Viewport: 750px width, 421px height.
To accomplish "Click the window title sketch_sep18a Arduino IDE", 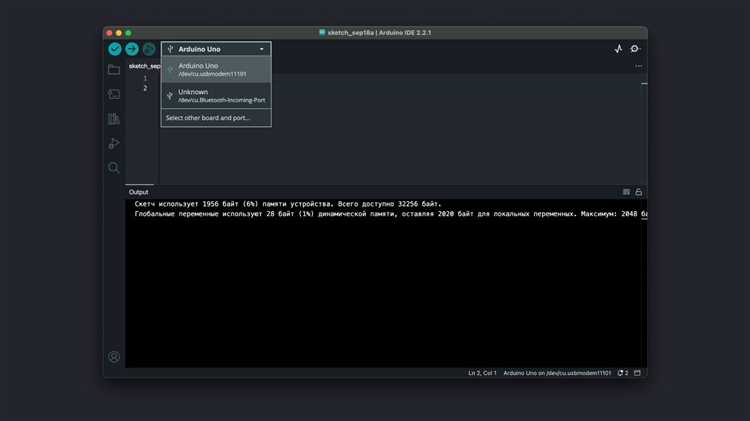I will tap(379, 33).
